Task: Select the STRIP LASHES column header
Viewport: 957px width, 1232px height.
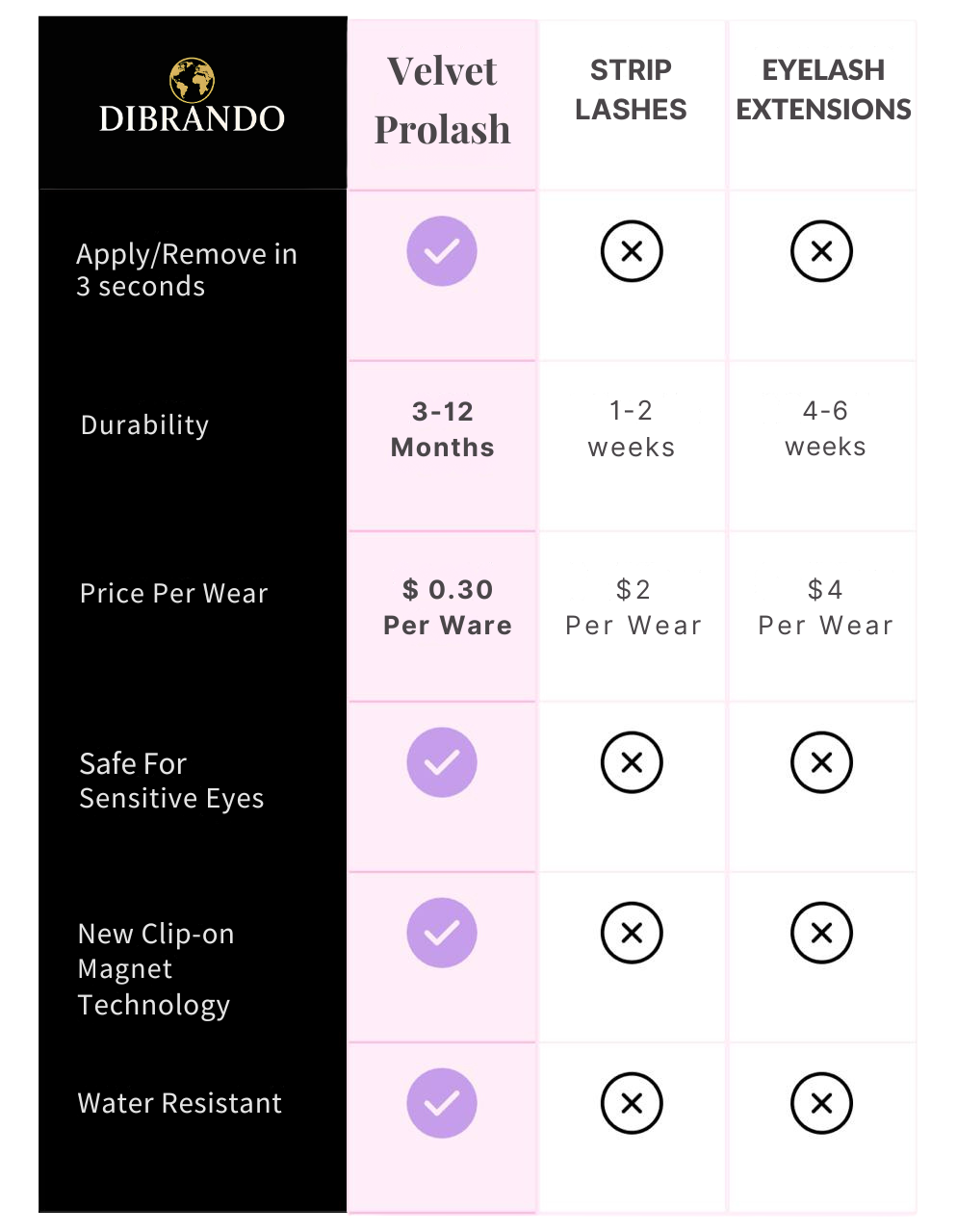Action: 631,90
